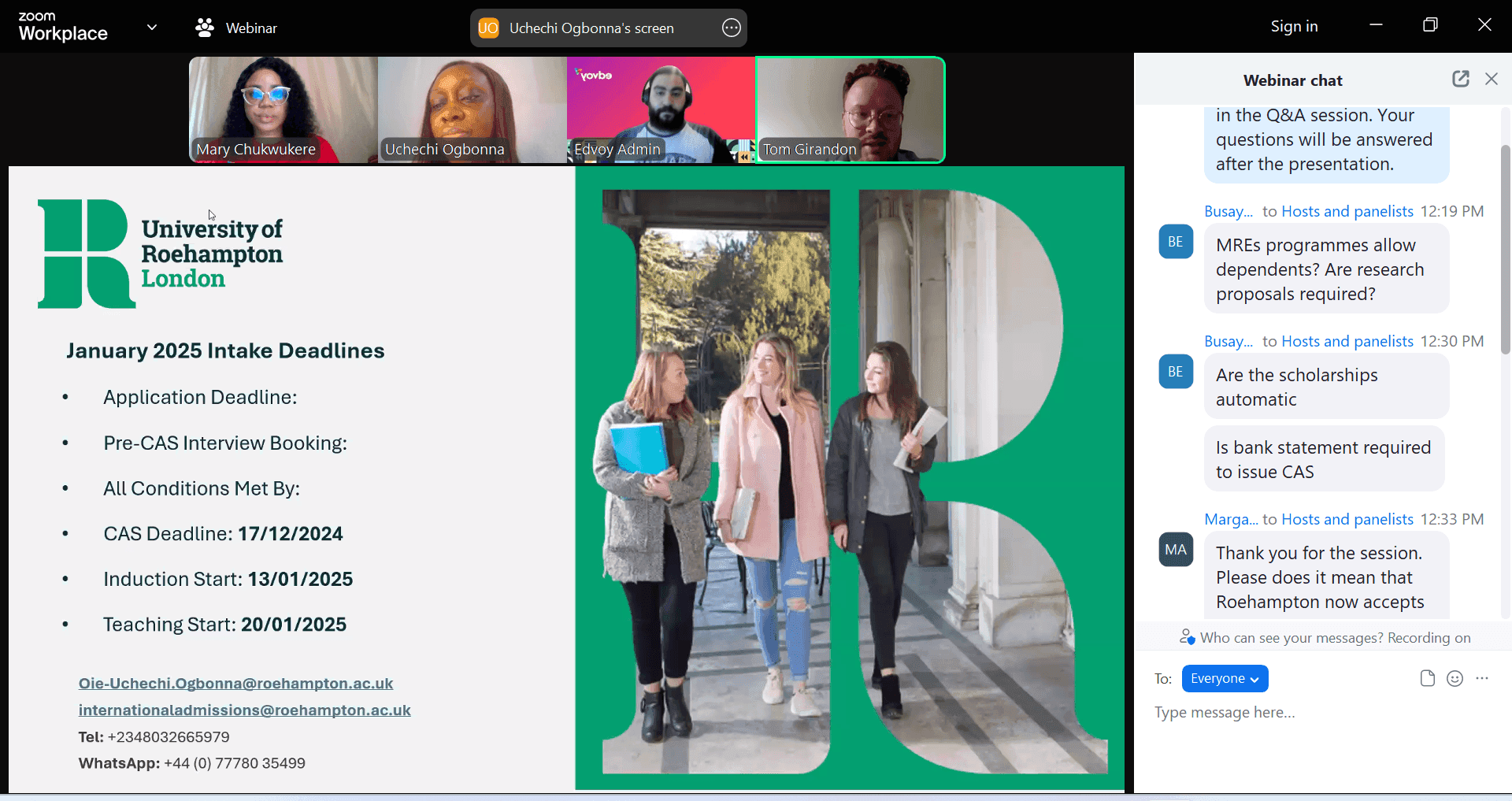Click 'Uchechi Ogbonna's screen' share label

(x=591, y=28)
